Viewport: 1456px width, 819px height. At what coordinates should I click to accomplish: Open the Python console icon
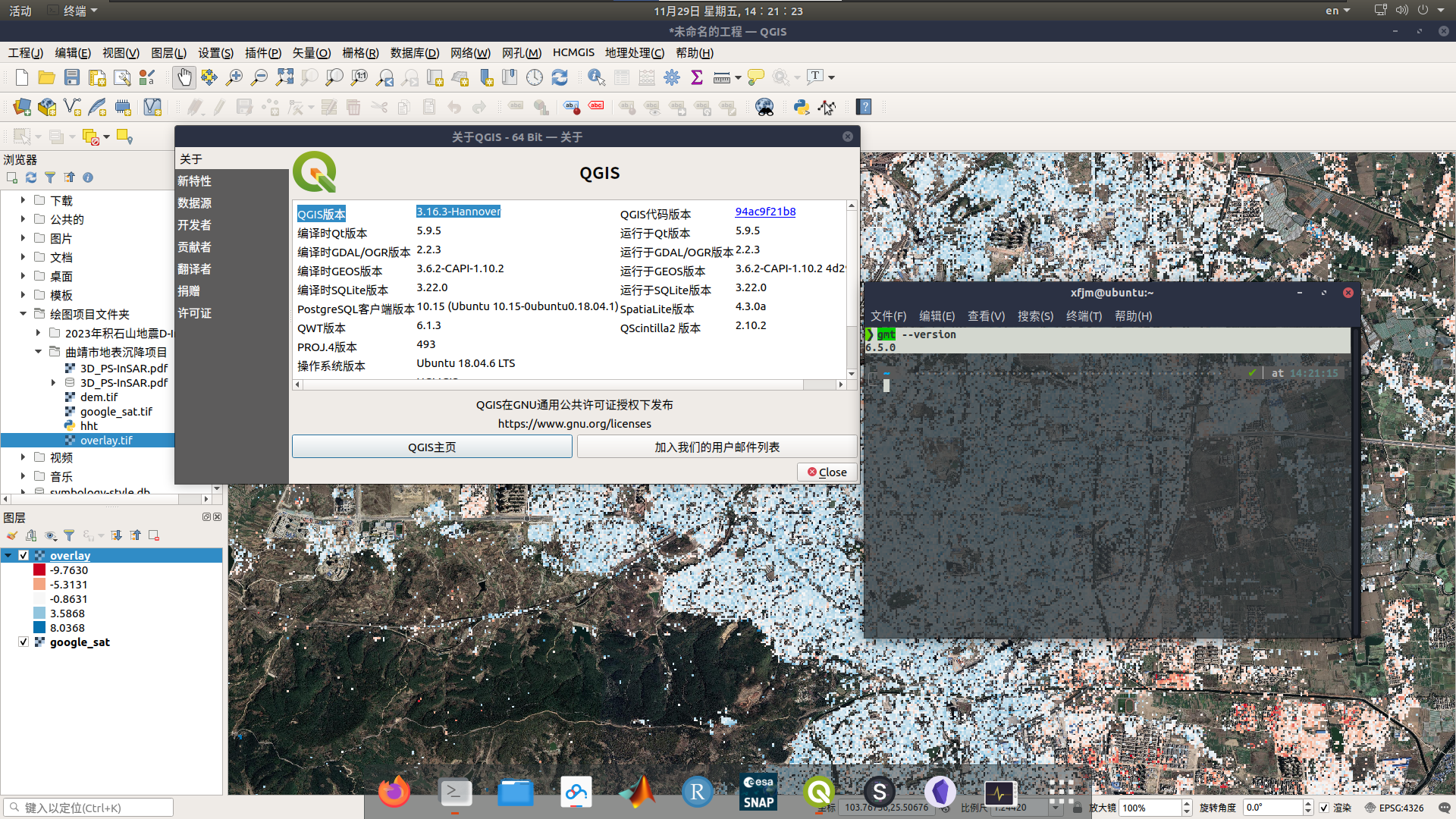802,108
